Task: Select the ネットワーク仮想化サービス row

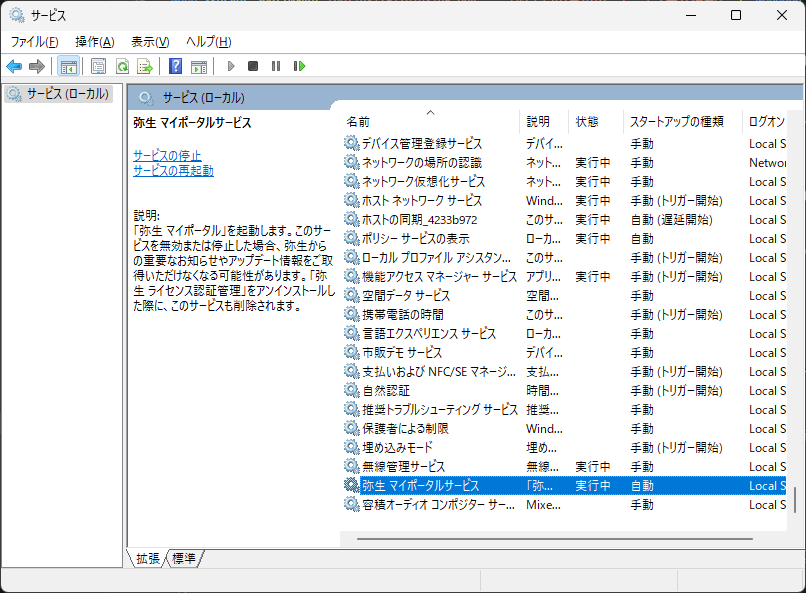Action: pyautogui.click(x=564, y=181)
